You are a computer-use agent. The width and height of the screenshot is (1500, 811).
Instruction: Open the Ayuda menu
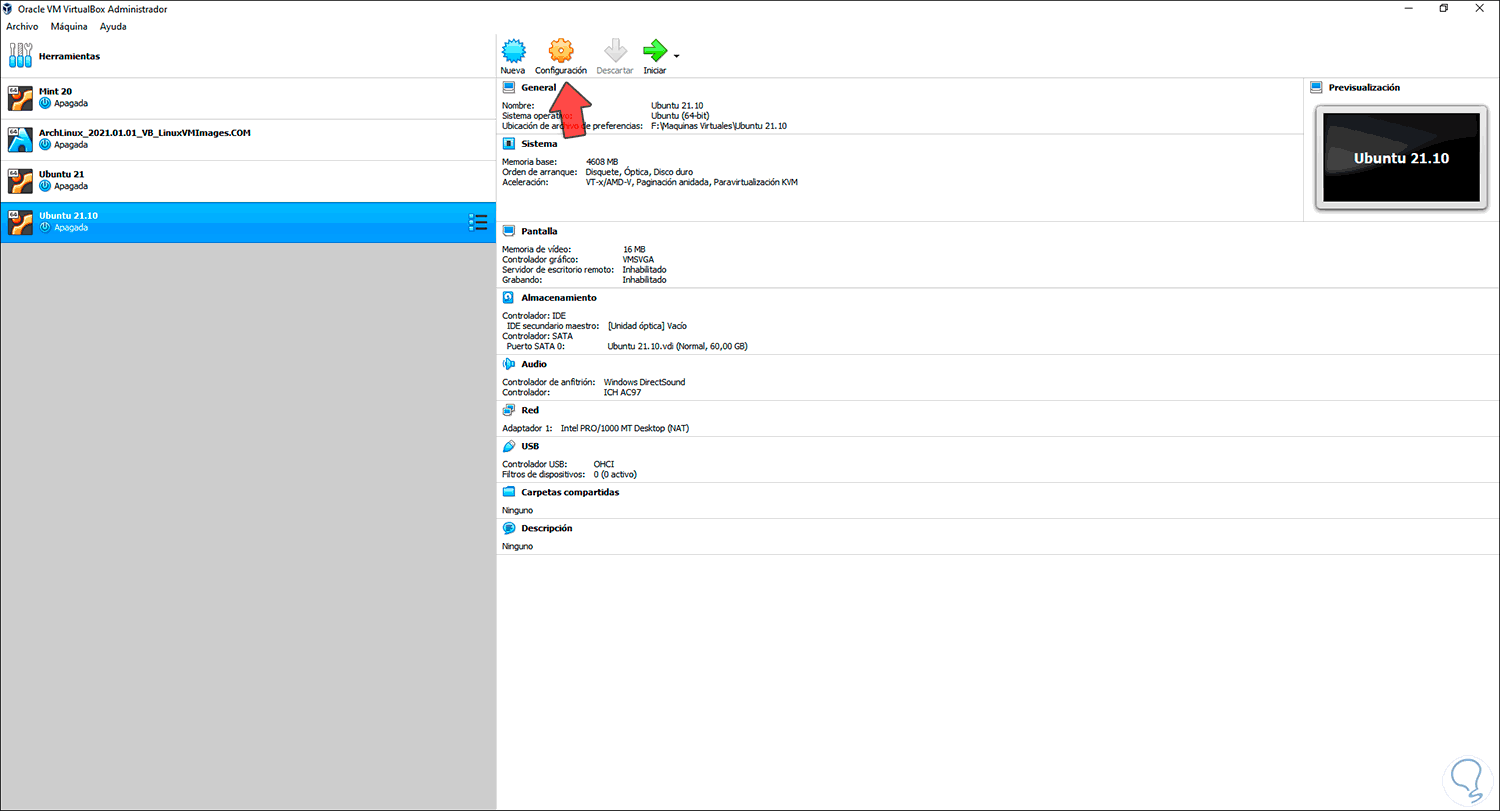point(113,26)
